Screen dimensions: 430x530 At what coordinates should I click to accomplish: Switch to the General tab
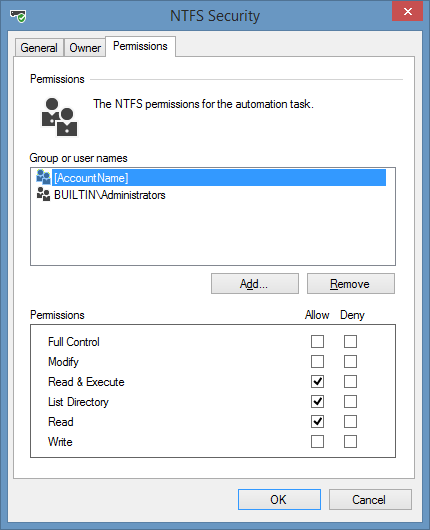[x=39, y=48]
